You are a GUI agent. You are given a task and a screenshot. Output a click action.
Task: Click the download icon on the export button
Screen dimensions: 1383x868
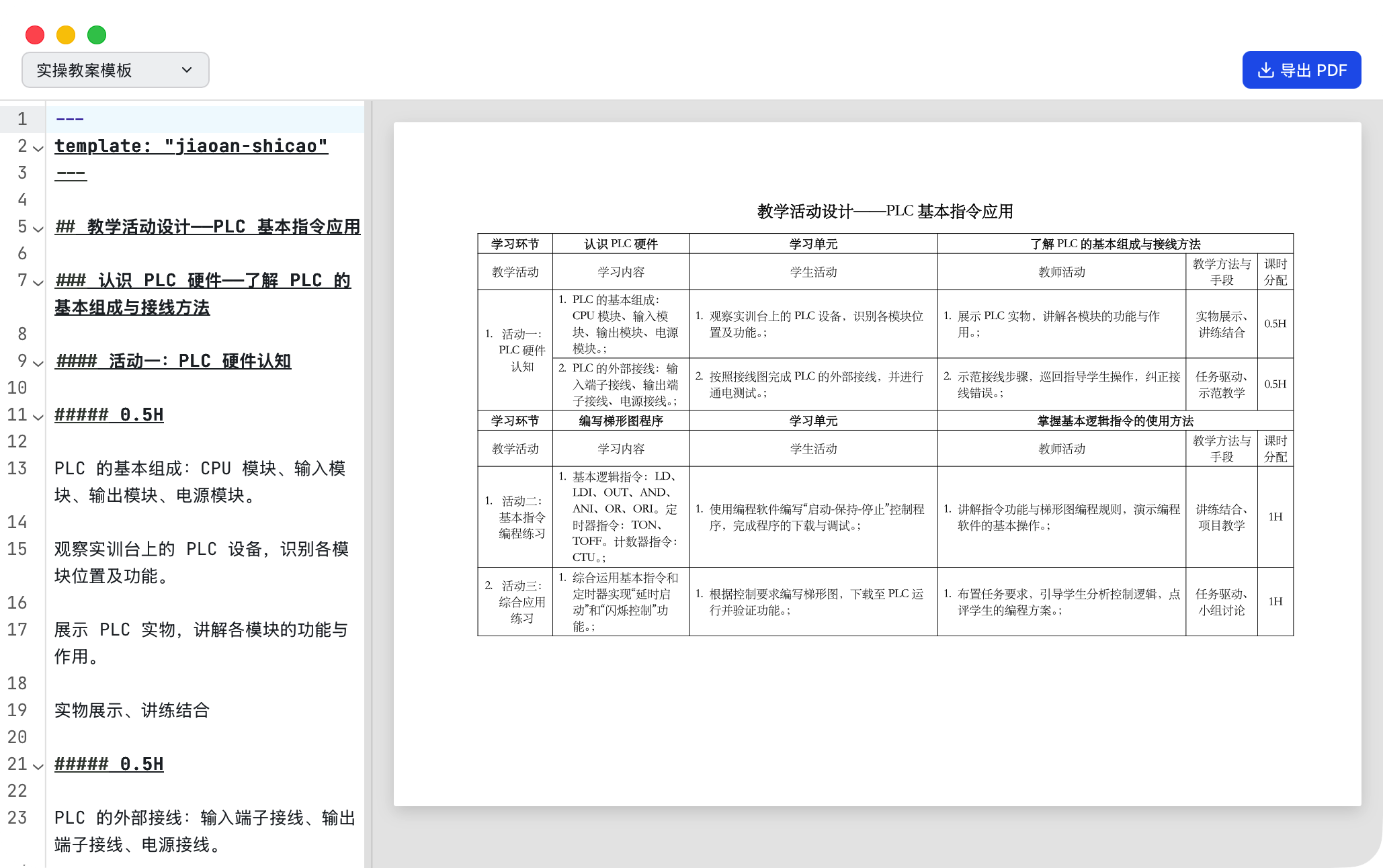click(x=1266, y=69)
